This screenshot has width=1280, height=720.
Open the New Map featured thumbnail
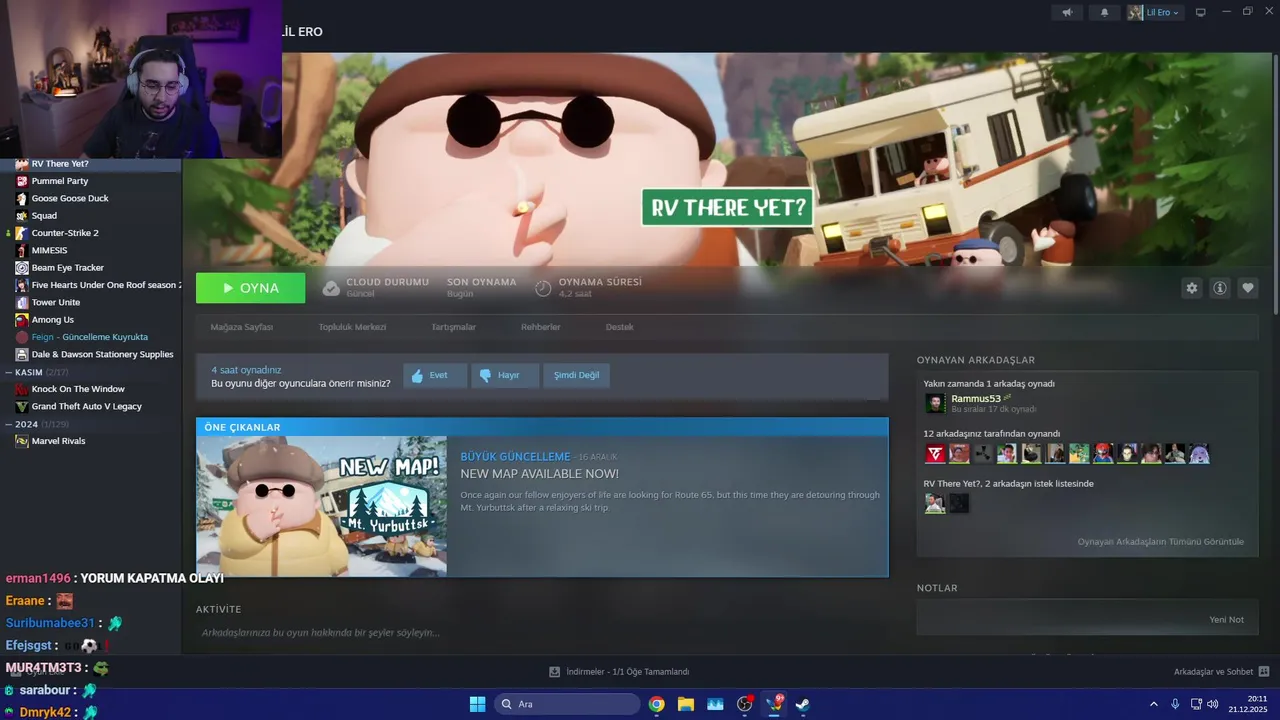tap(322, 507)
